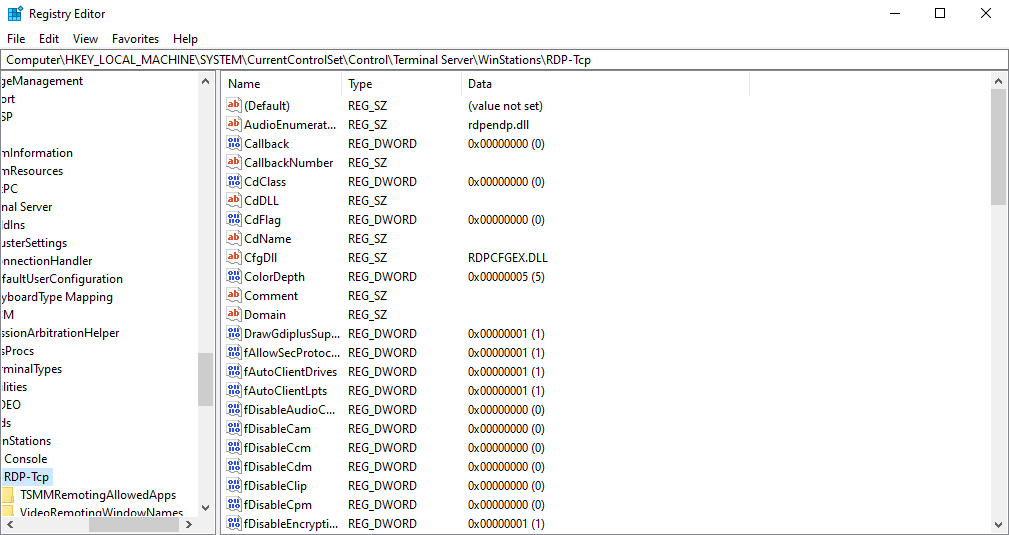Viewport: 1009px width, 535px height.
Task: Sort values by Name column header
Action: (282, 84)
